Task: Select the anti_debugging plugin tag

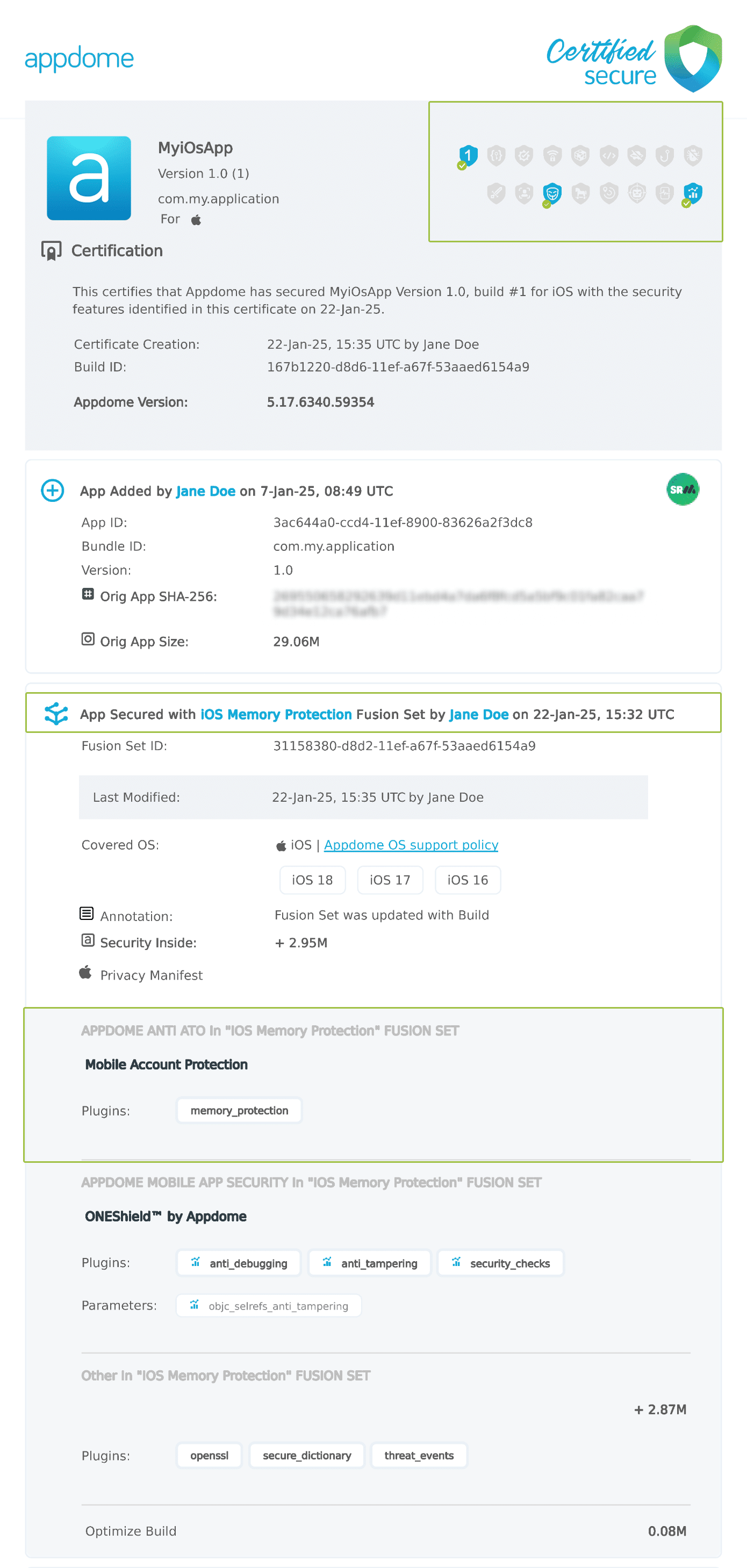Action: pyautogui.click(x=239, y=1263)
